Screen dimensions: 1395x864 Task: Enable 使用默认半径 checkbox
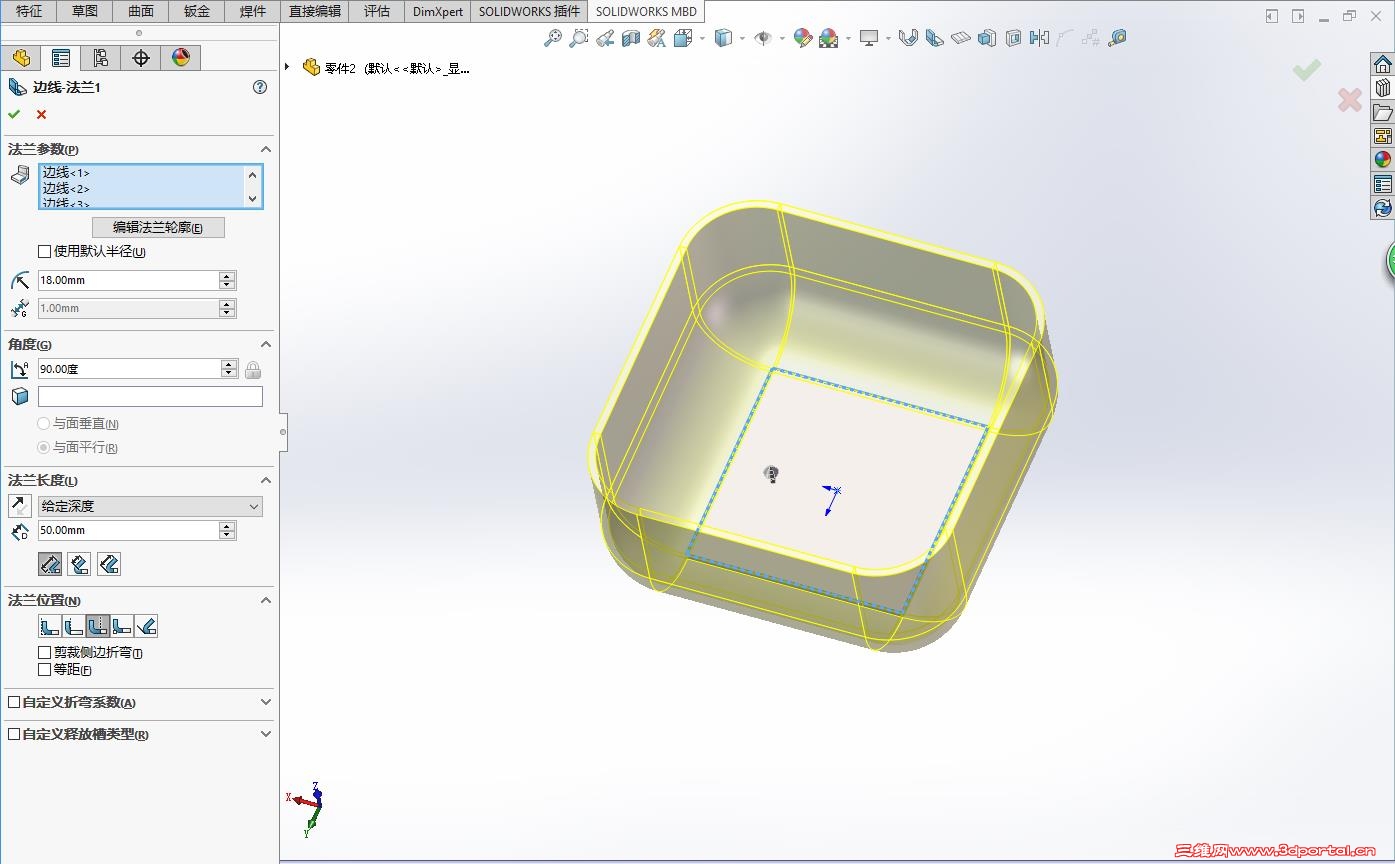tap(44, 252)
